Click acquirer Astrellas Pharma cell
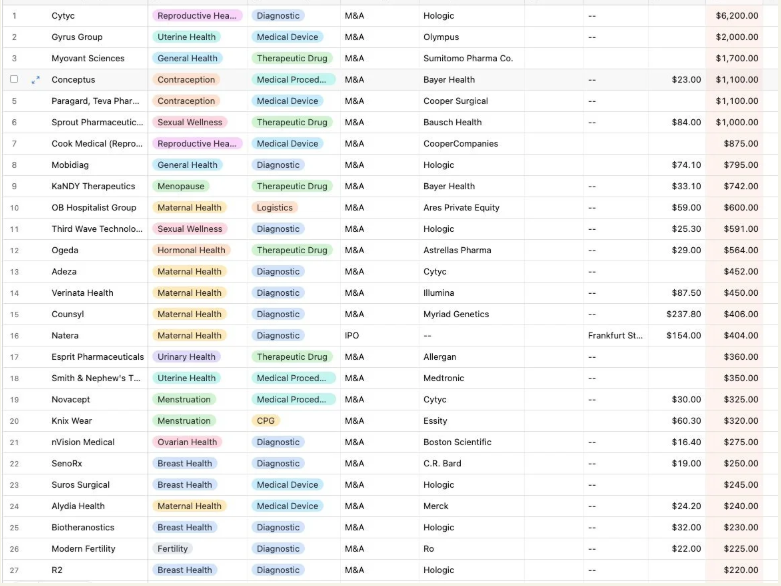The height and width of the screenshot is (586, 781). [x=457, y=250]
